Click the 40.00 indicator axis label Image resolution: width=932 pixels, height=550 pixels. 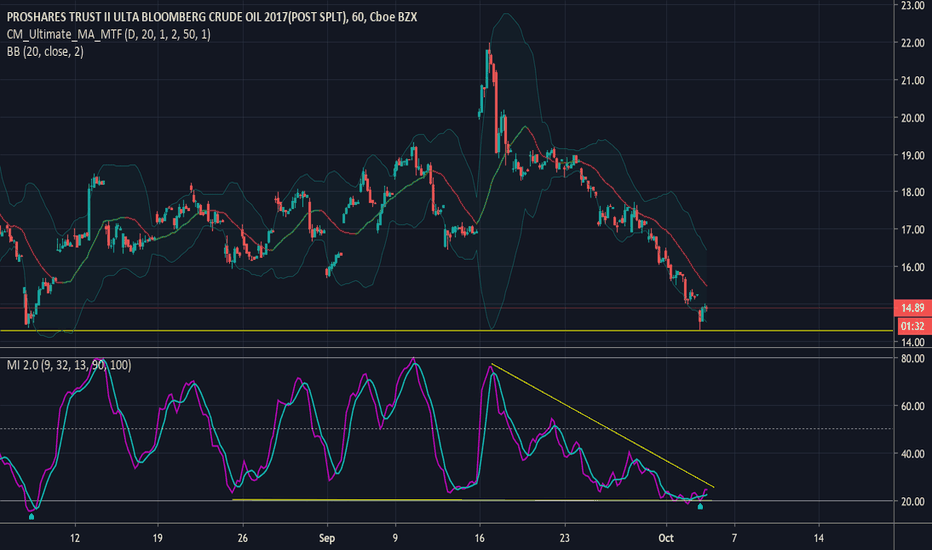912,454
